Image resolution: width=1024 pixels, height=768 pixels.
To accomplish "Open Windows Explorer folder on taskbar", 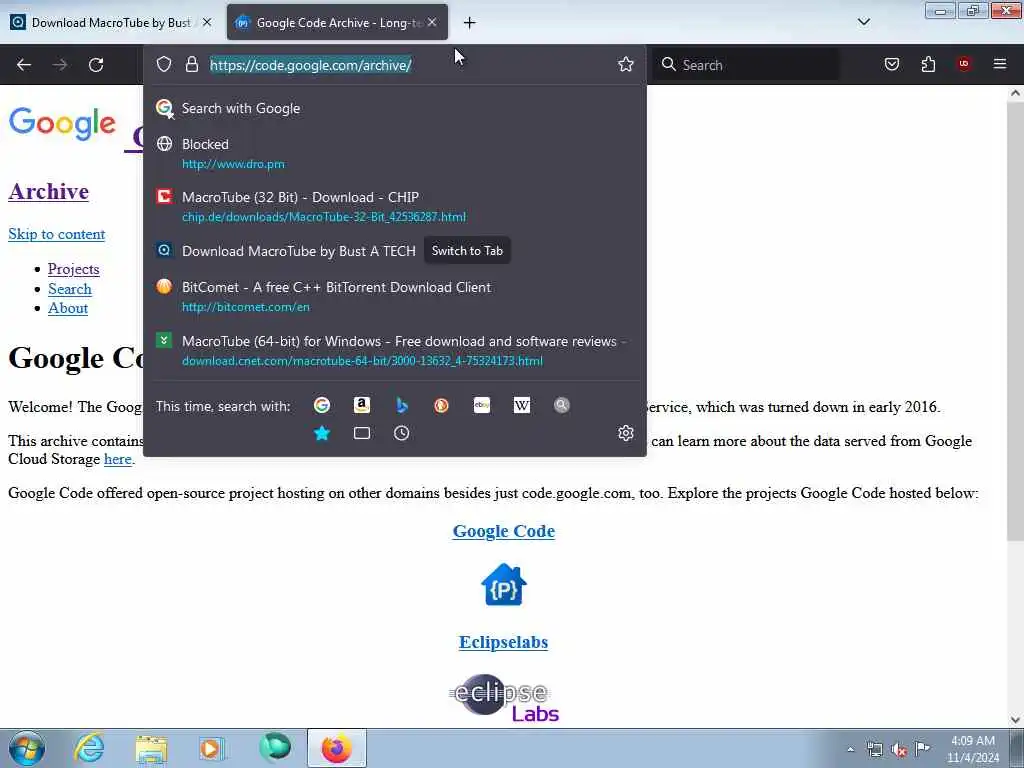I will (x=152, y=748).
